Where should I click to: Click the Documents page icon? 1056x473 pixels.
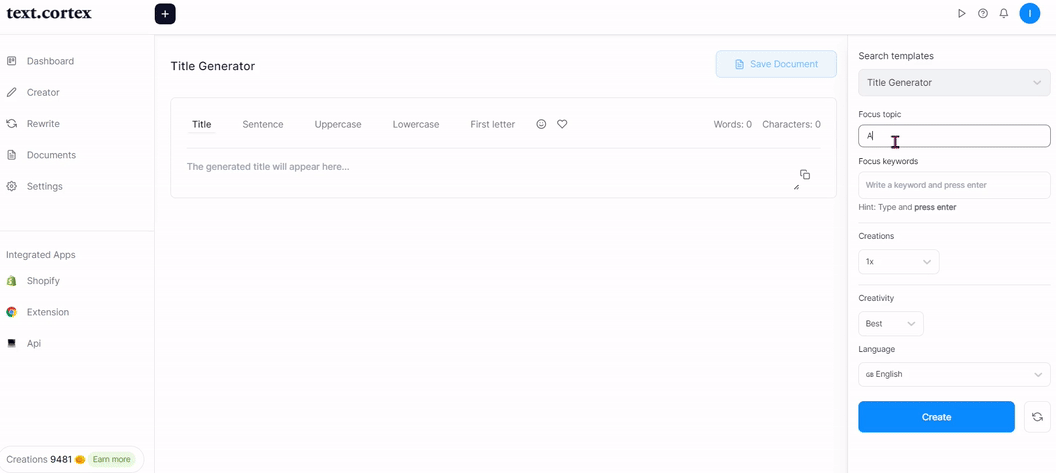[11, 155]
